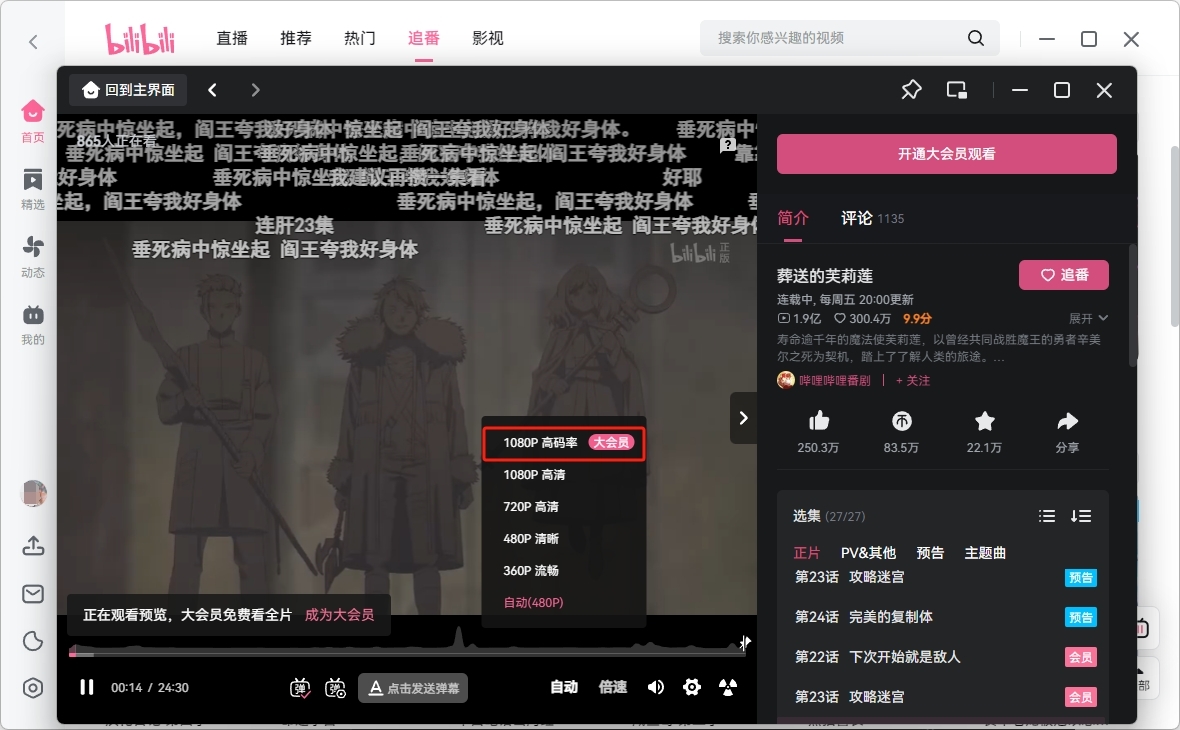Image resolution: width=1180 pixels, height=730 pixels.
Task: Click the user avatar in sidebar
Action: click(x=33, y=494)
